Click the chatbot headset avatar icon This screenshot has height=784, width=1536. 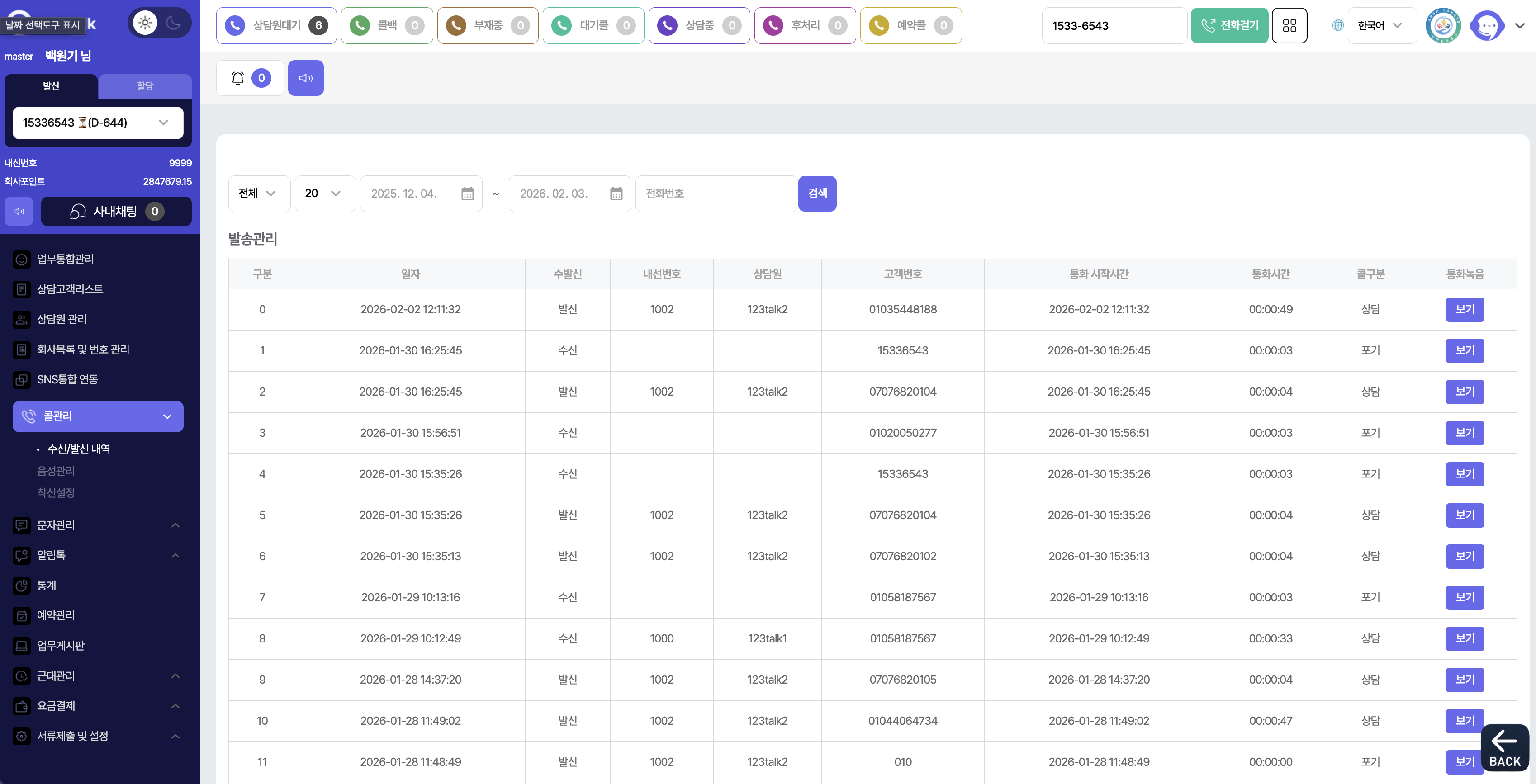(1487, 26)
